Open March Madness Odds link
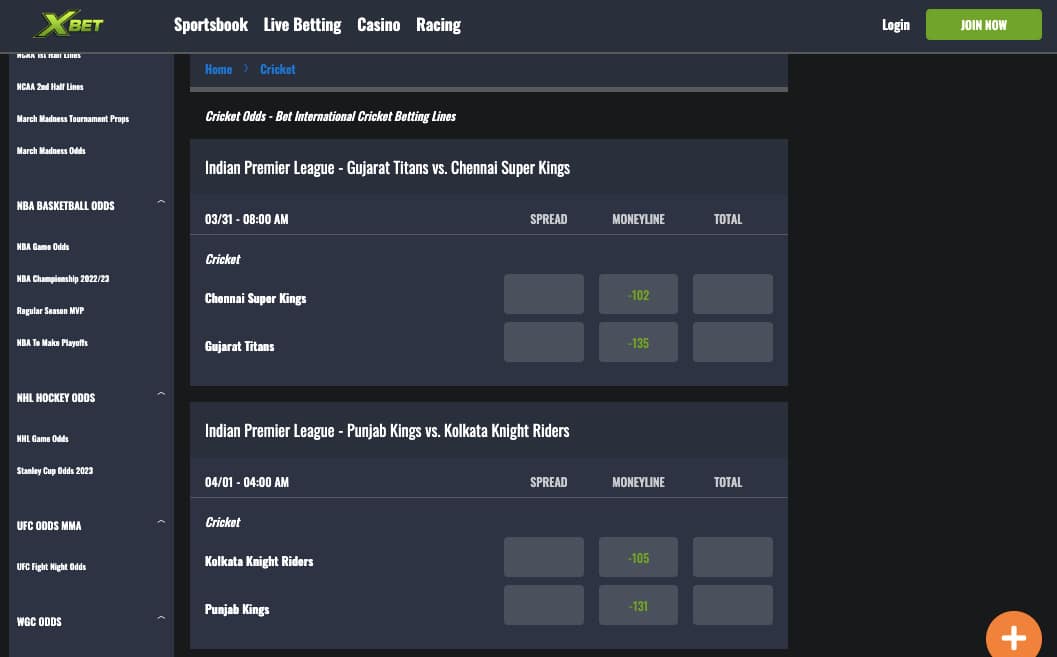 [51, 151]
